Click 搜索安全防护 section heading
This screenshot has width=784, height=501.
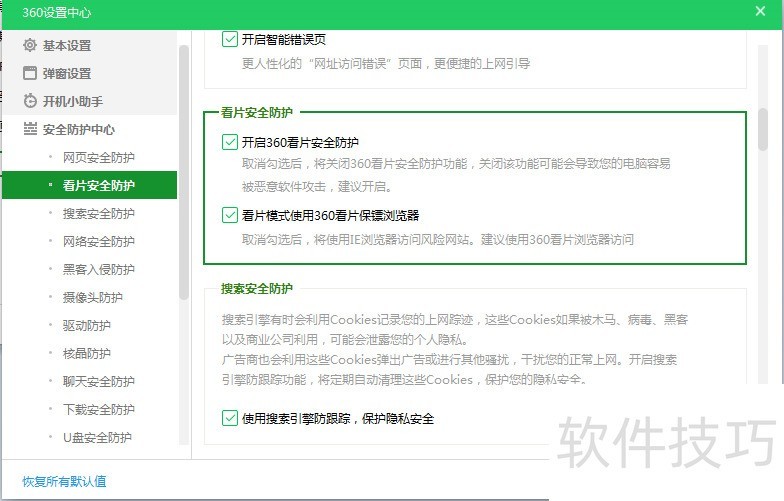pyautogui.click(x=257, y=288)
